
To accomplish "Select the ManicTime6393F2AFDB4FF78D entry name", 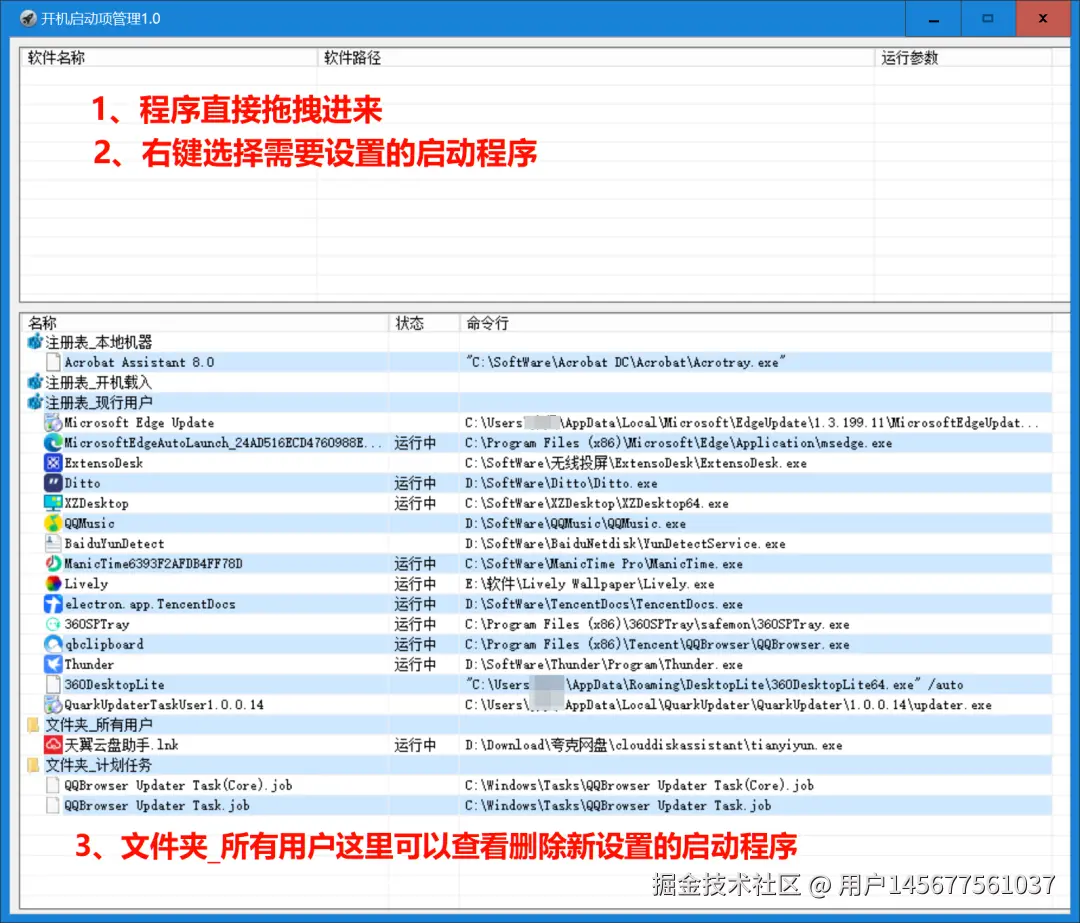I will click(x=154, y=563).
